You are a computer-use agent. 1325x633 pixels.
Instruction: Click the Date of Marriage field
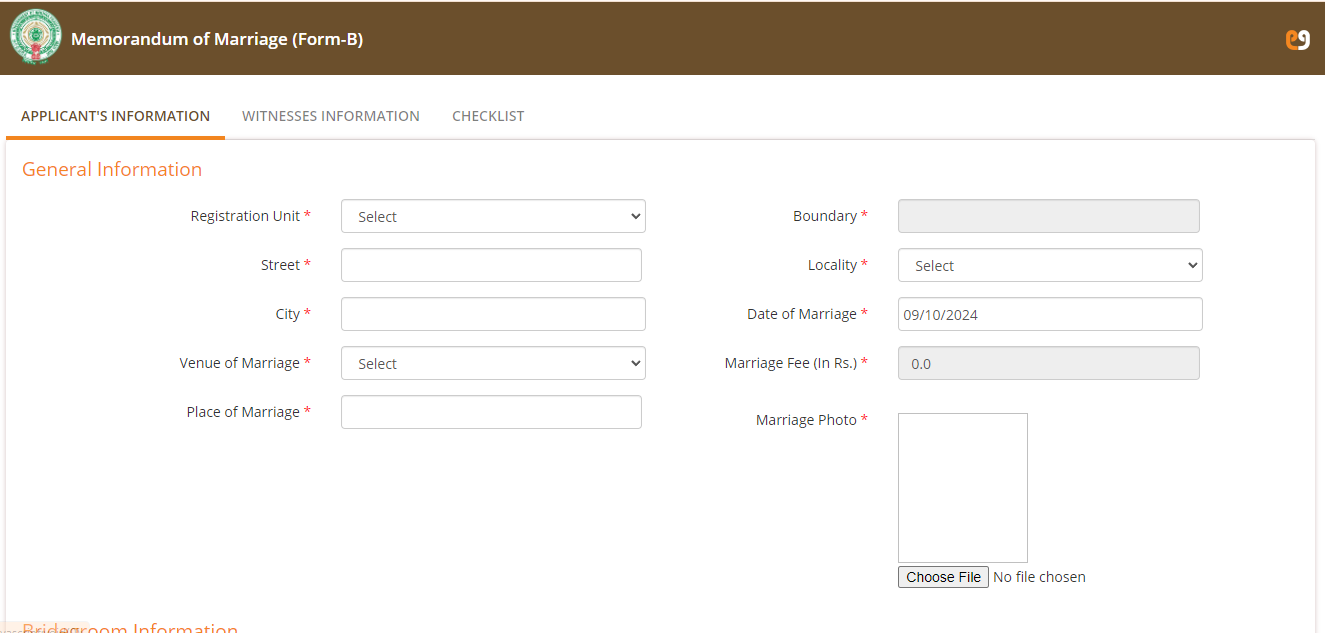(x=1050, y=314)
